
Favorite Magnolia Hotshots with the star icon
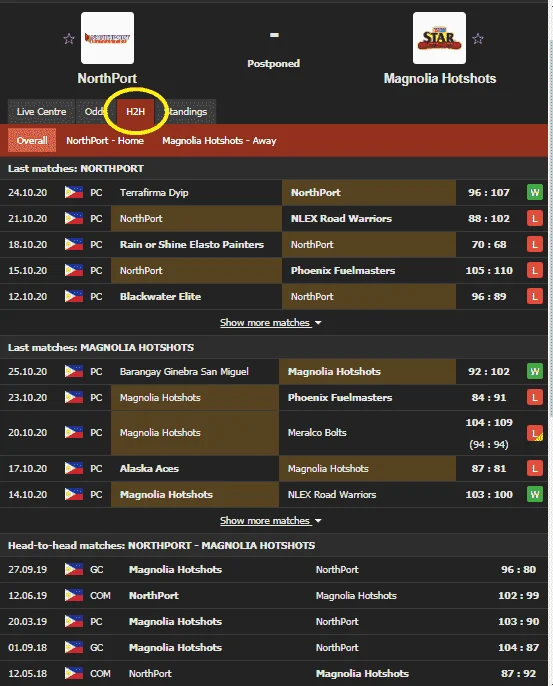(478, 39)
